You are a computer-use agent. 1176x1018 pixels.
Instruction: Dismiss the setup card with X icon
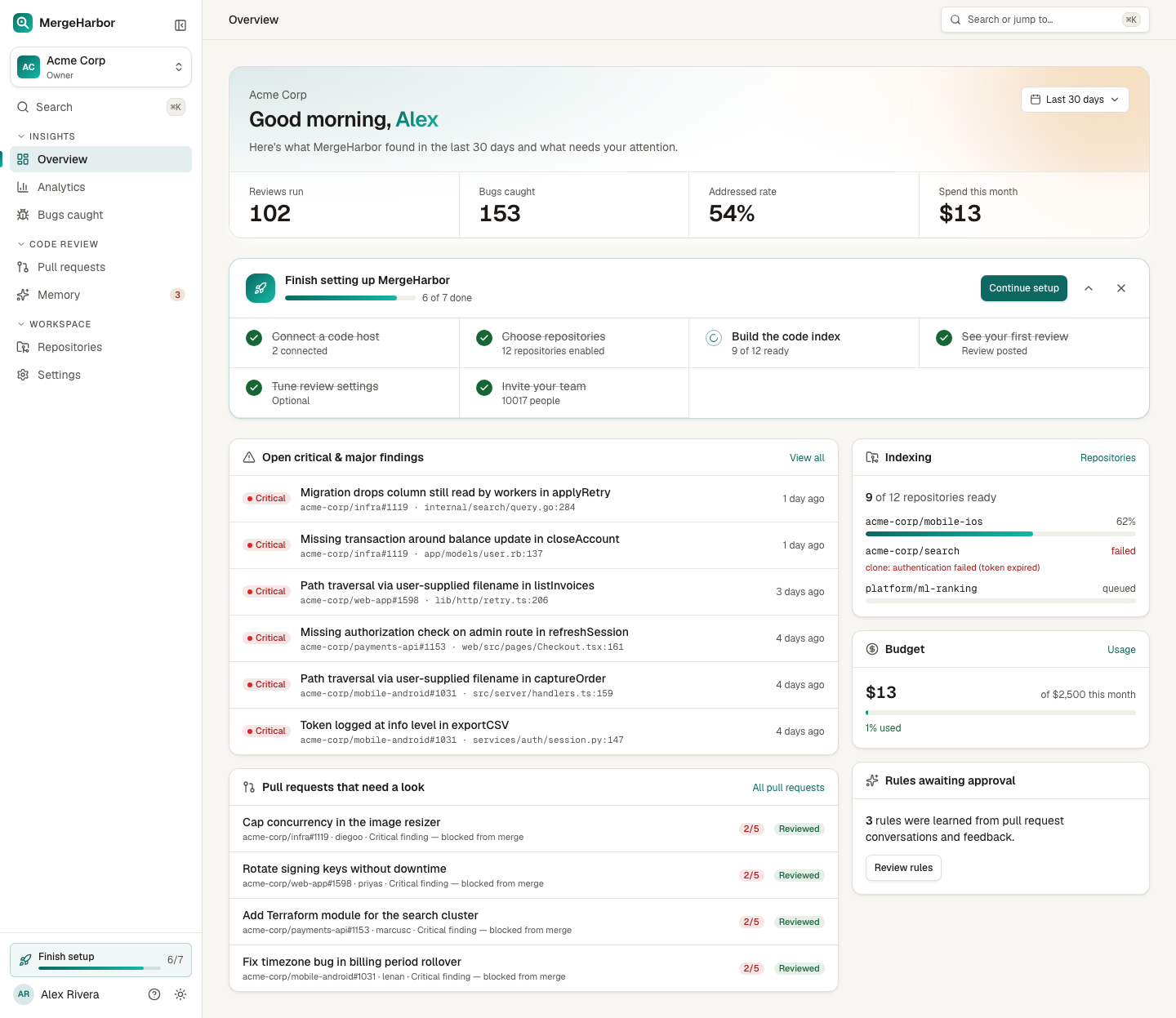click(1121, 288)
